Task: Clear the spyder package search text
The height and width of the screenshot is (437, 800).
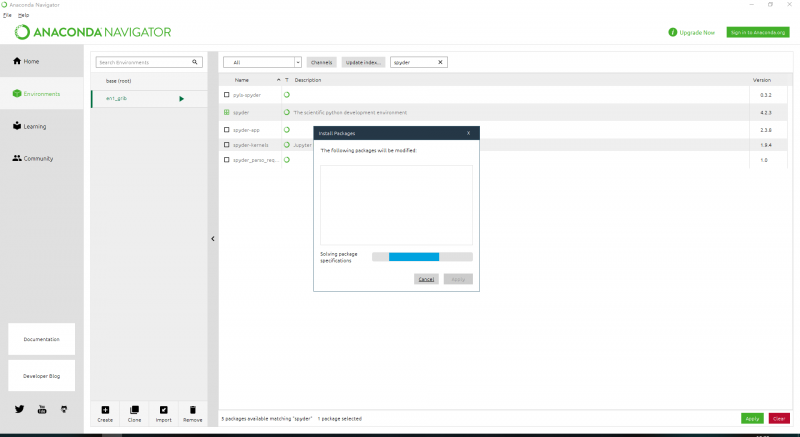Action: (441, 62)
